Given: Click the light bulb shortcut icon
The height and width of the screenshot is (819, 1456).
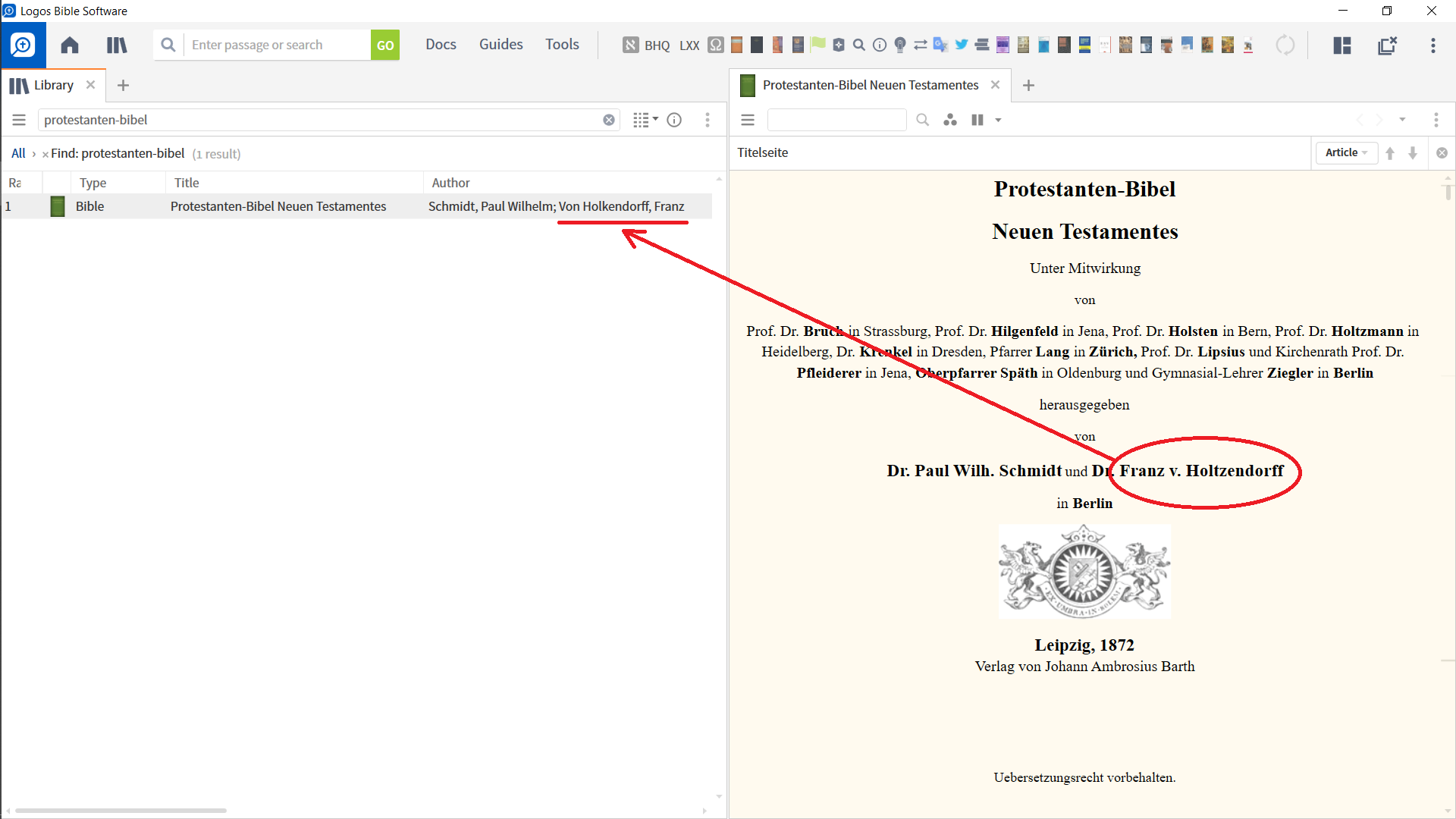Looking at the screenshot, I should 900,45.
